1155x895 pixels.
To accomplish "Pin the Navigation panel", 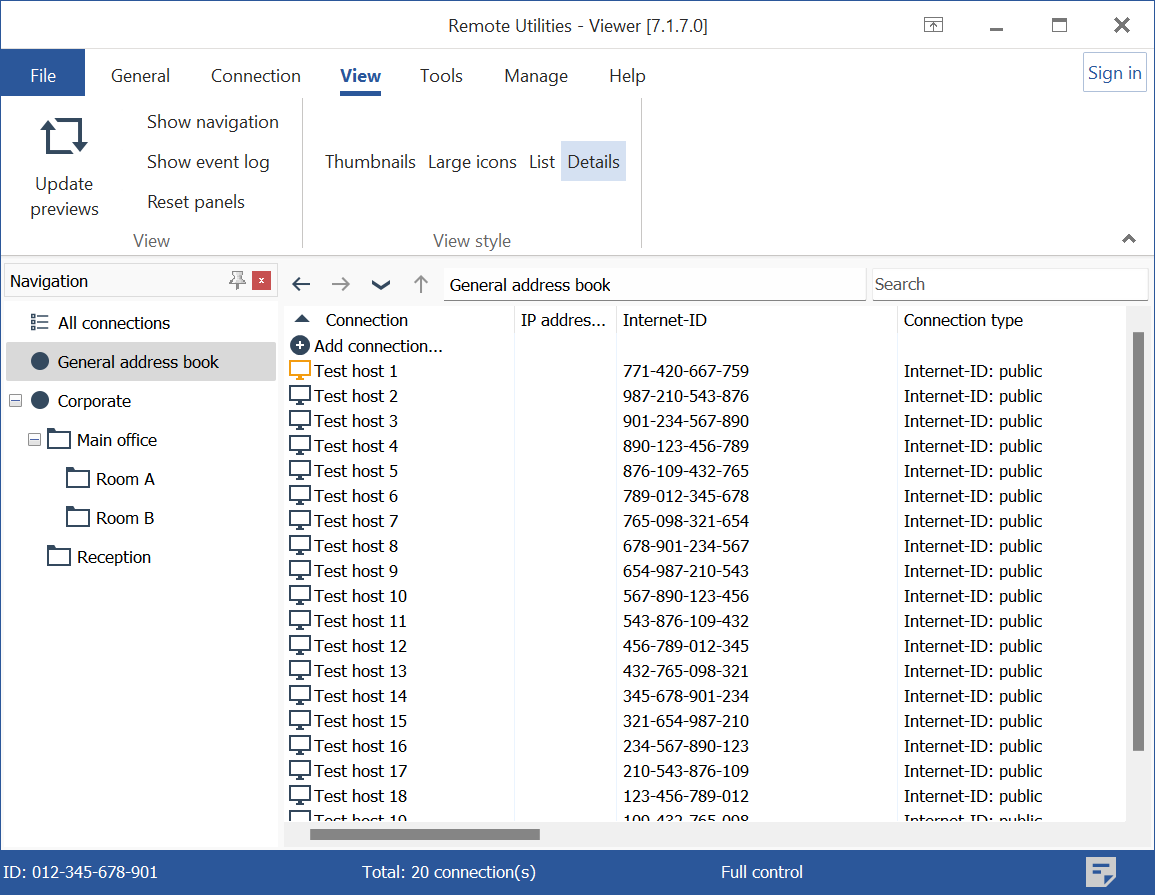I will point(237,281).
